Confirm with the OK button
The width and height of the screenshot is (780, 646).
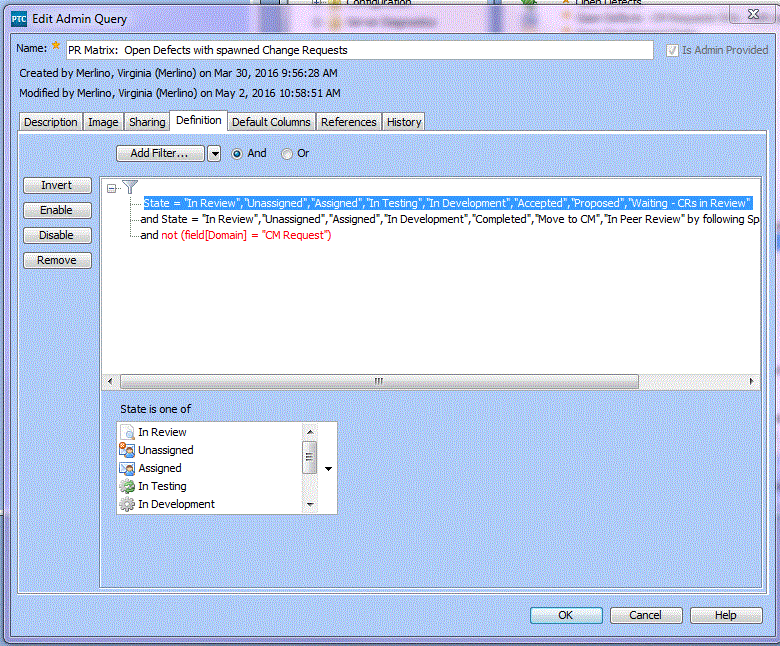[x=566, y=615]
